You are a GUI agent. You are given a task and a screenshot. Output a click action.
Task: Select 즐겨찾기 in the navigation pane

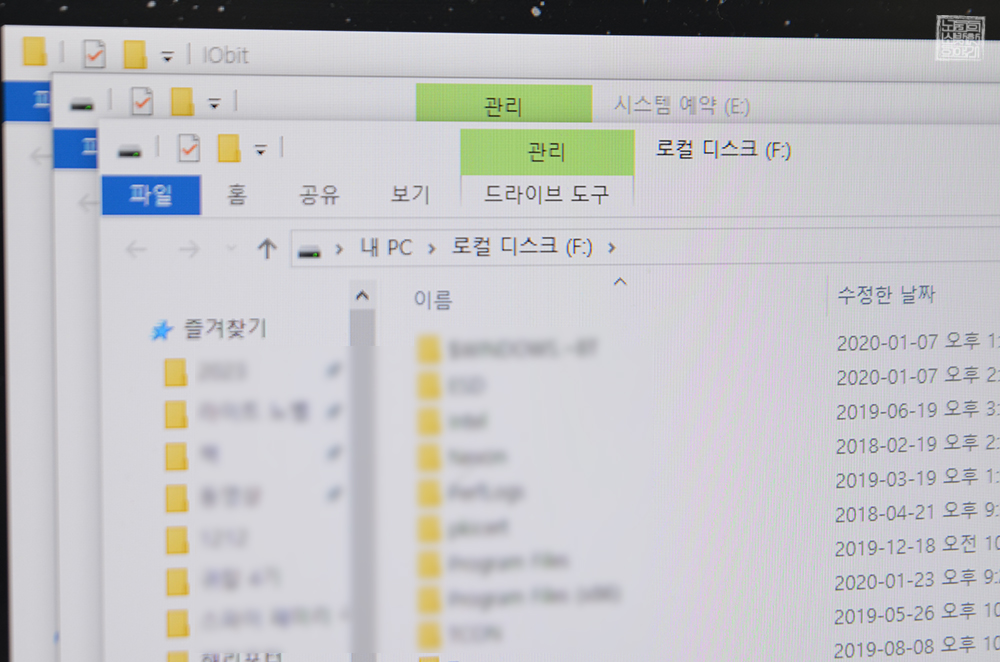(225, 328)
